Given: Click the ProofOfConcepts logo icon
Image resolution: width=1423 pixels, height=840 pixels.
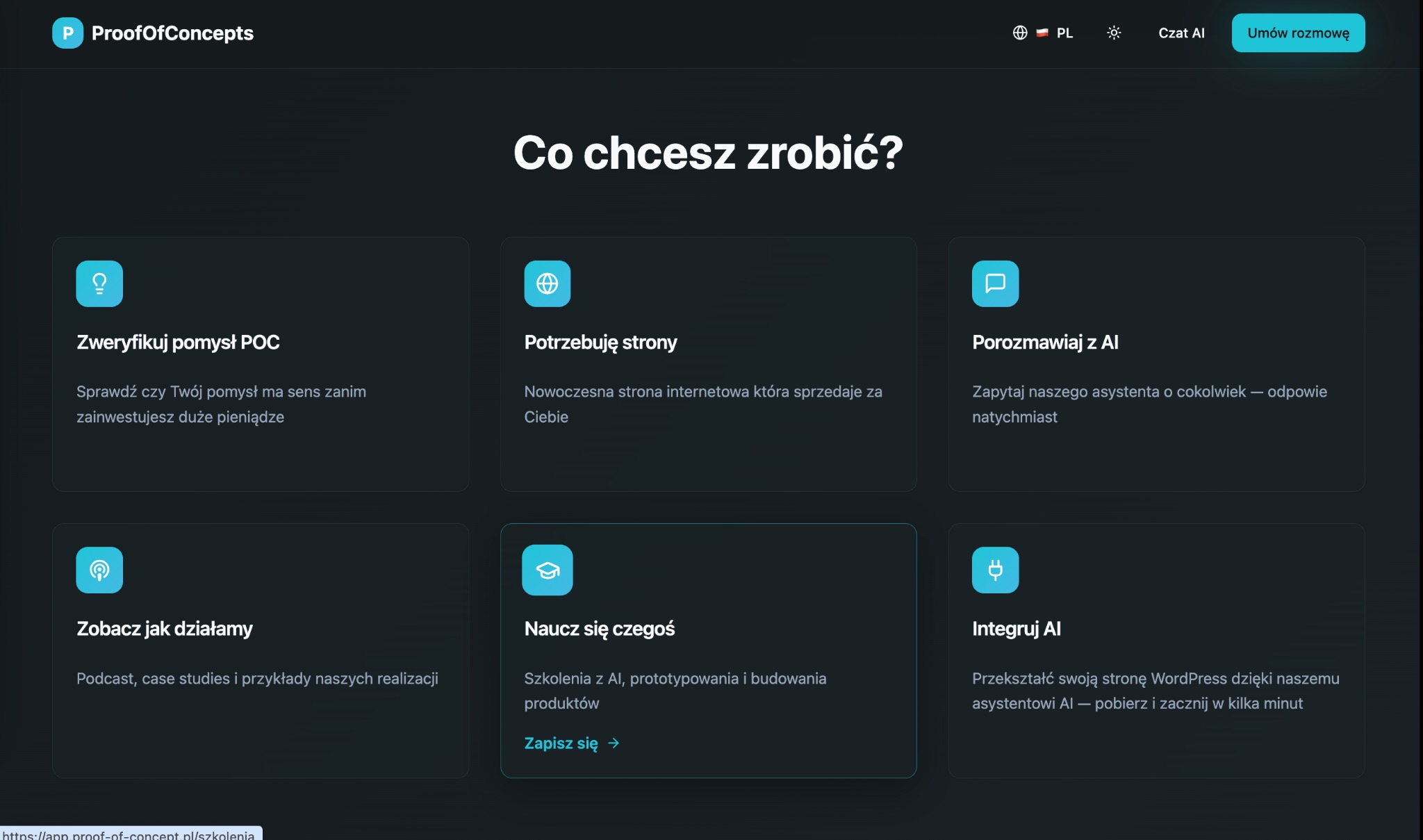Looking at the screenshot, I should click(67, 33).
